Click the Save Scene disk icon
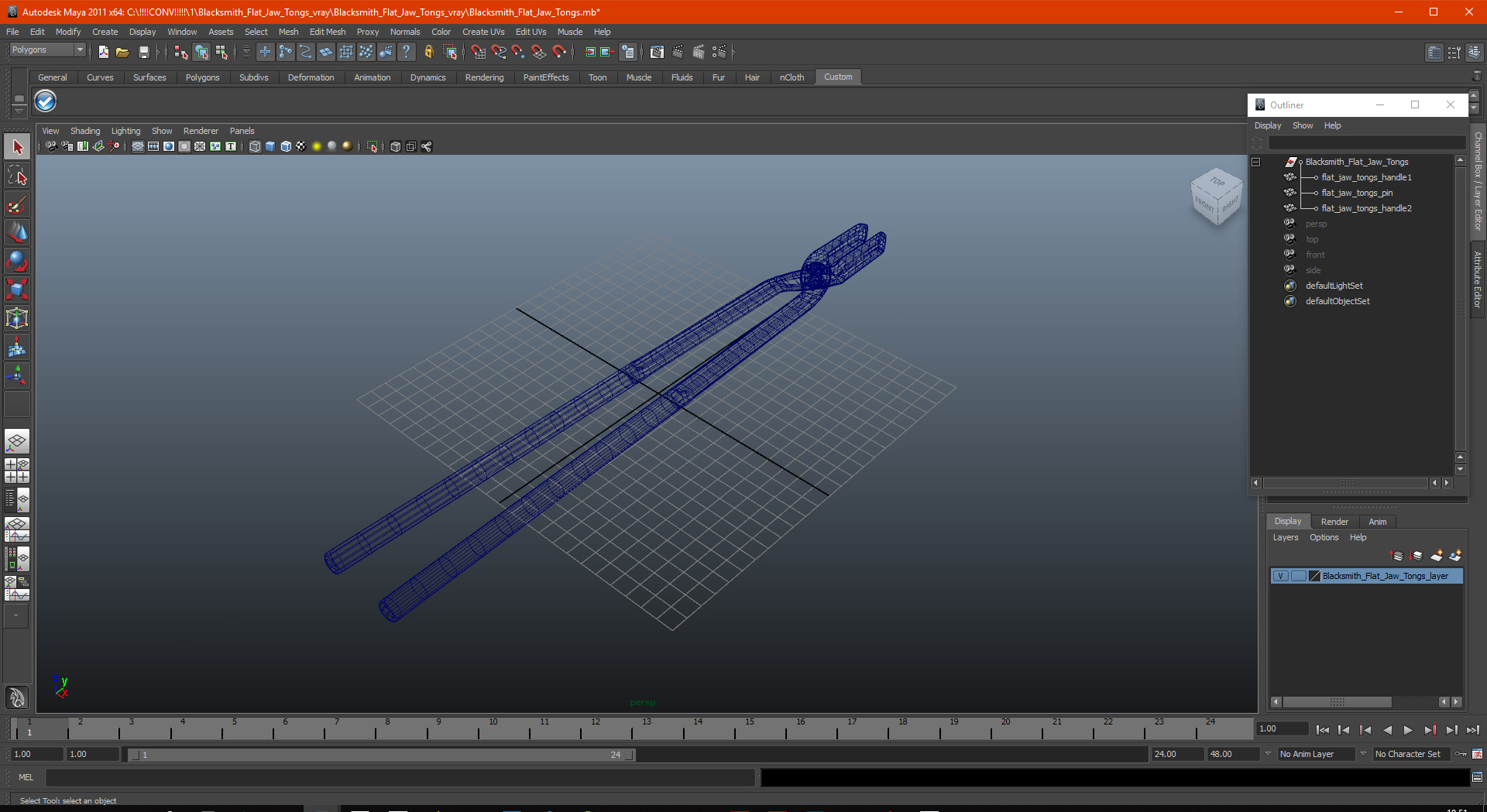 pyautogui.click(x=143, y=52)
